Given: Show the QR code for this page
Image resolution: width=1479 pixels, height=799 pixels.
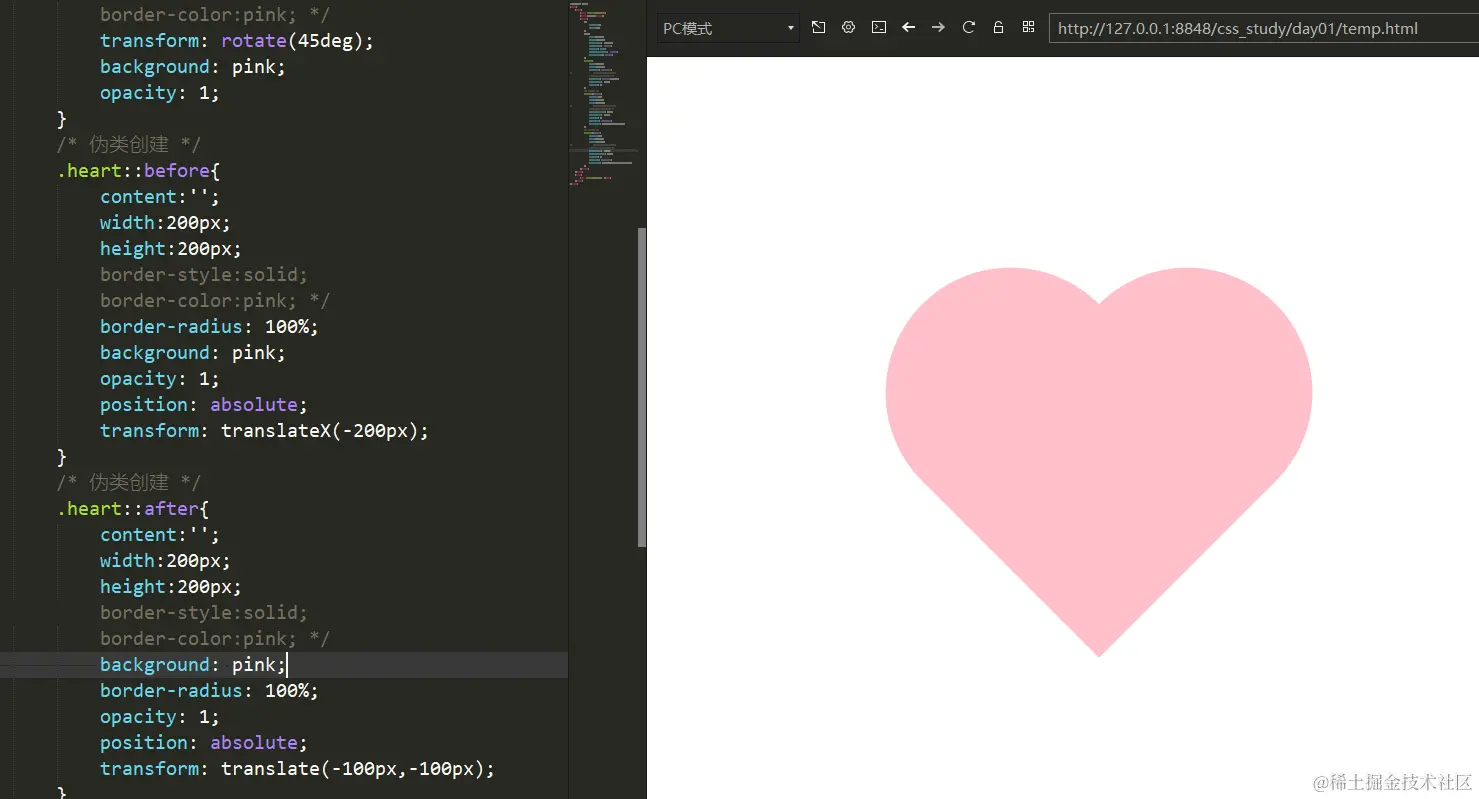Looking at the screenshot, I should coord(1028,28).
